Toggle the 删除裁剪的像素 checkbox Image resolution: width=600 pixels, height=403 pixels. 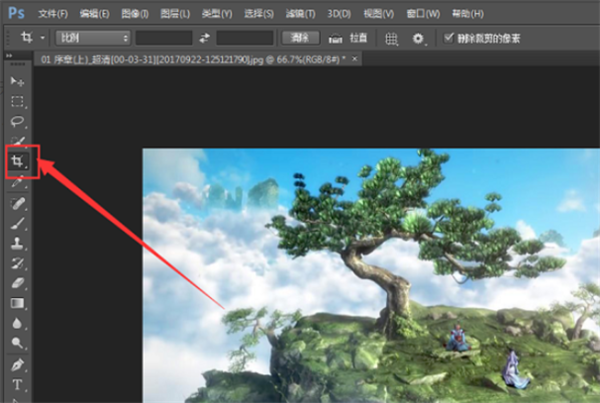click(x=448, y=37)
